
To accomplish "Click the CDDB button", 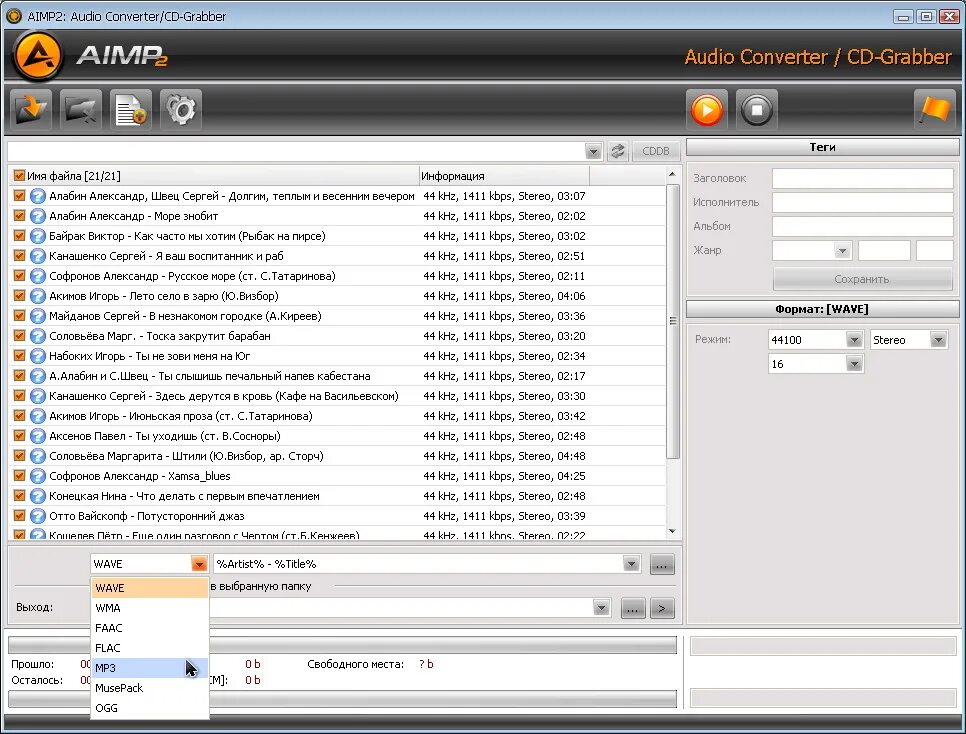I will [x=656, y=151].
